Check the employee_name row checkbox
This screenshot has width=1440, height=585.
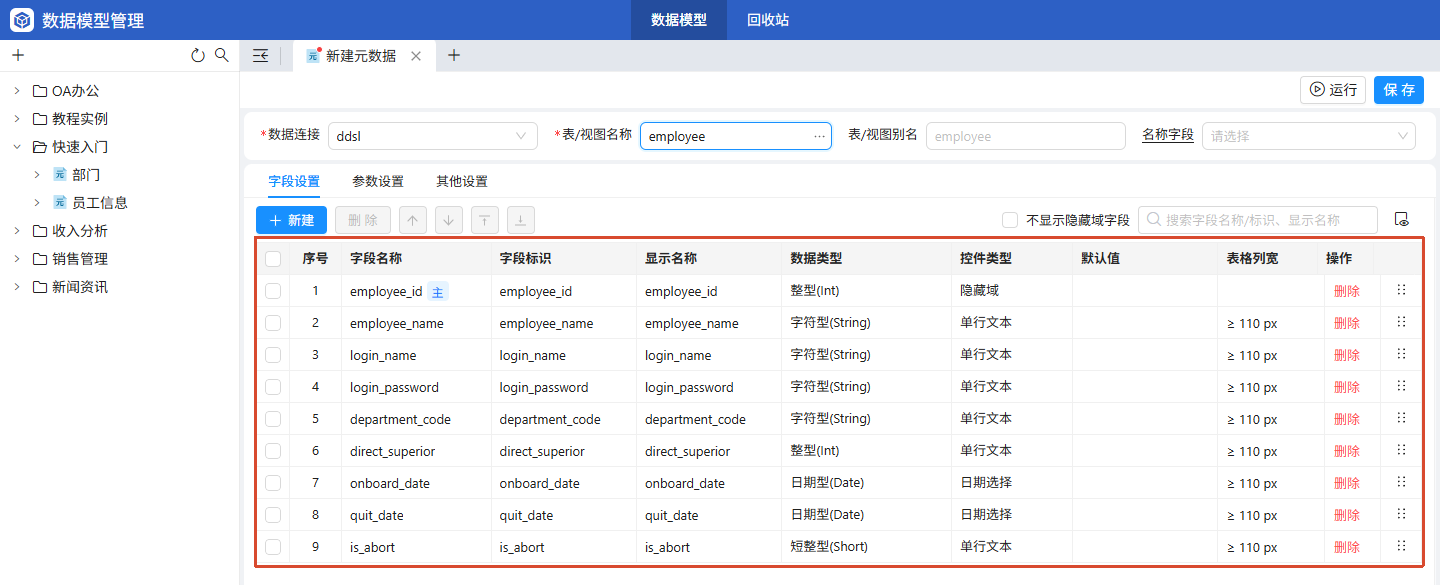tap(273, 323)
